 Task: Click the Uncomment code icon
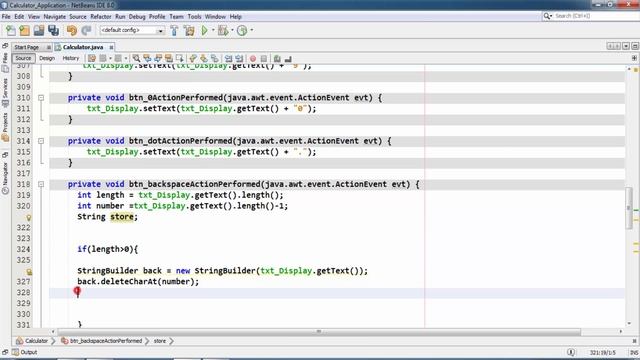(288, 58)
